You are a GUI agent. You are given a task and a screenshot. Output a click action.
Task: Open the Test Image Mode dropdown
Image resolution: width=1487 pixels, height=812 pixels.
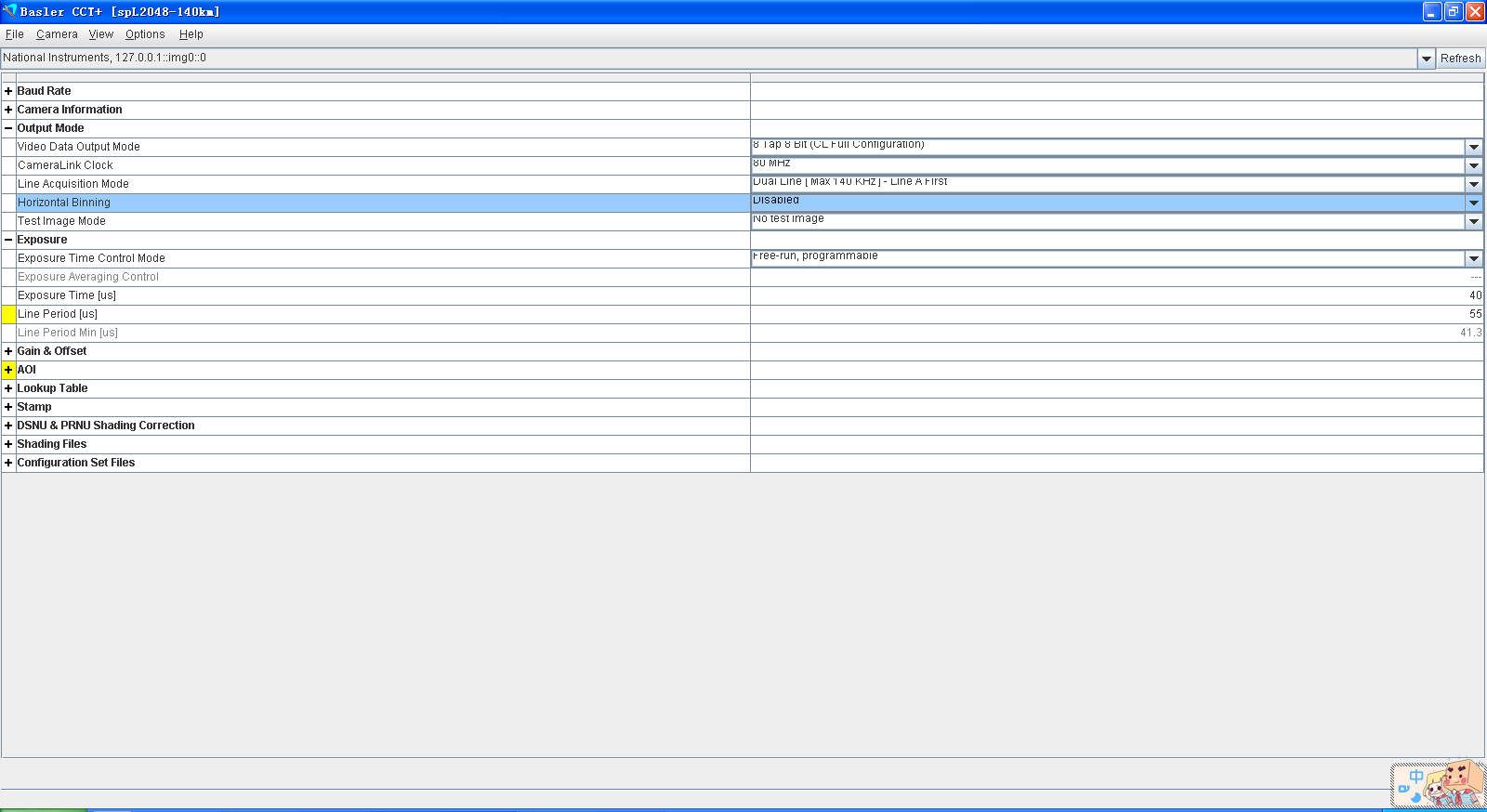pos(1474,221)
